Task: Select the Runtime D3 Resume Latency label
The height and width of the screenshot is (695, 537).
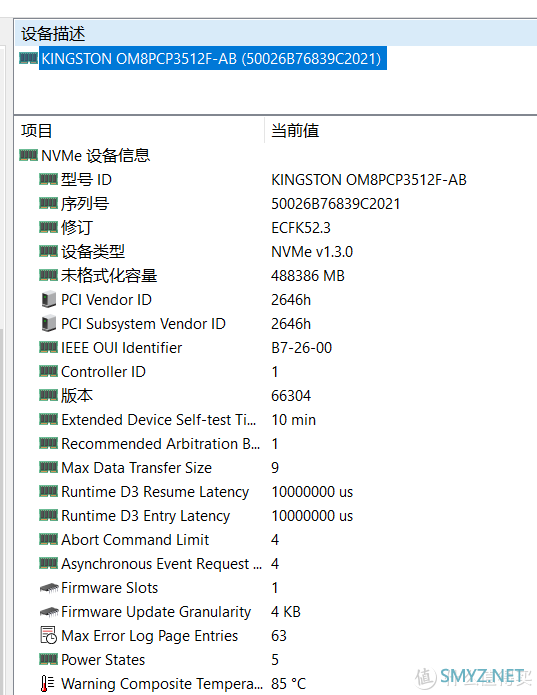Action: [155, 492]
